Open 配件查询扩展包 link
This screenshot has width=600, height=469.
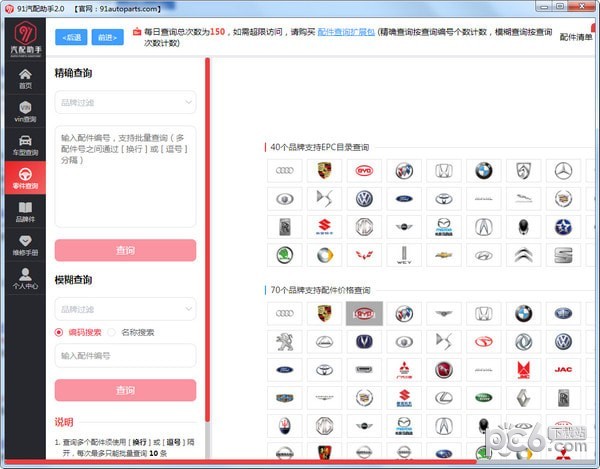[346, 32]
